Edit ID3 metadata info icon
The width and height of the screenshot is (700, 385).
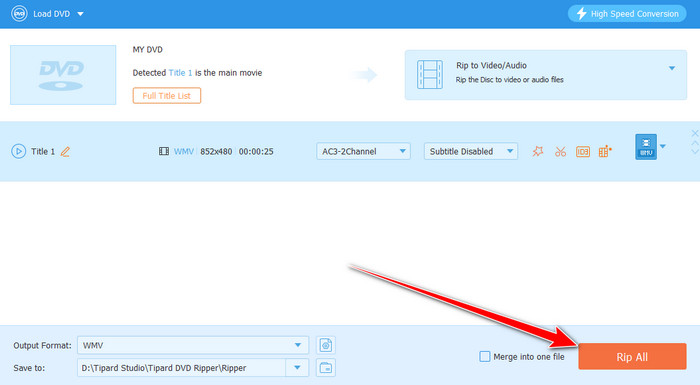pos(583,152)
